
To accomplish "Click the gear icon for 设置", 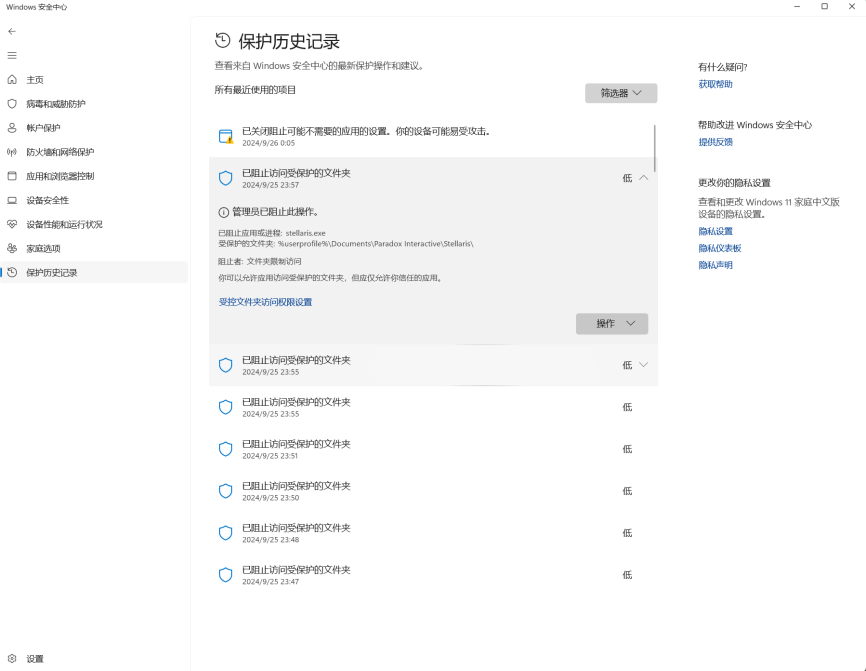I will click(x=12, y=658).
